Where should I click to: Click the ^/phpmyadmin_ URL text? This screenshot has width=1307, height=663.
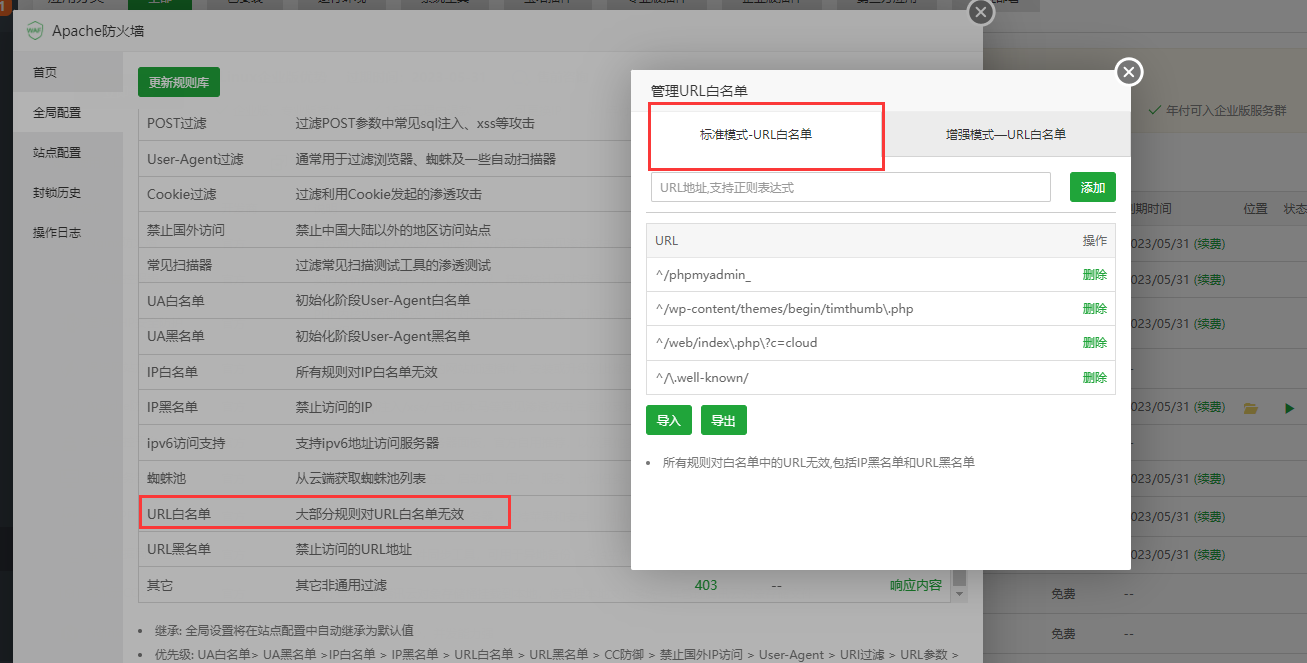pyautogui.click(x=703, y=275)
